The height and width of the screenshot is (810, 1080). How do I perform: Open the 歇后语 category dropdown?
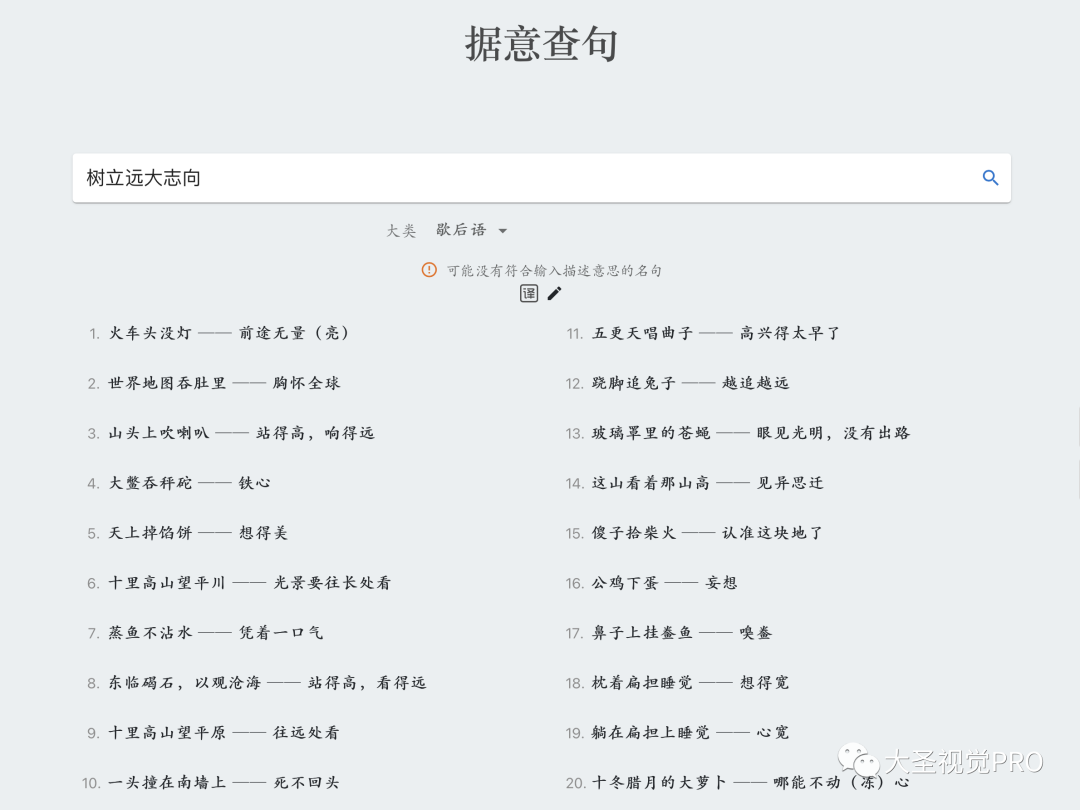tap(461, 230)
